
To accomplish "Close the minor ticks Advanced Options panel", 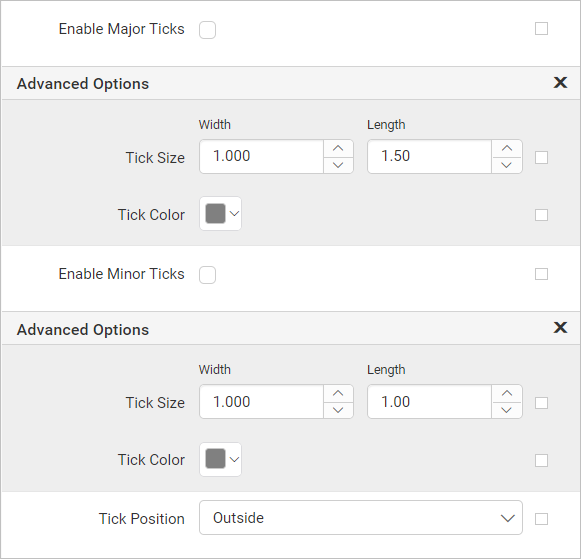I will pyautogui.click(x=560, y=327).
